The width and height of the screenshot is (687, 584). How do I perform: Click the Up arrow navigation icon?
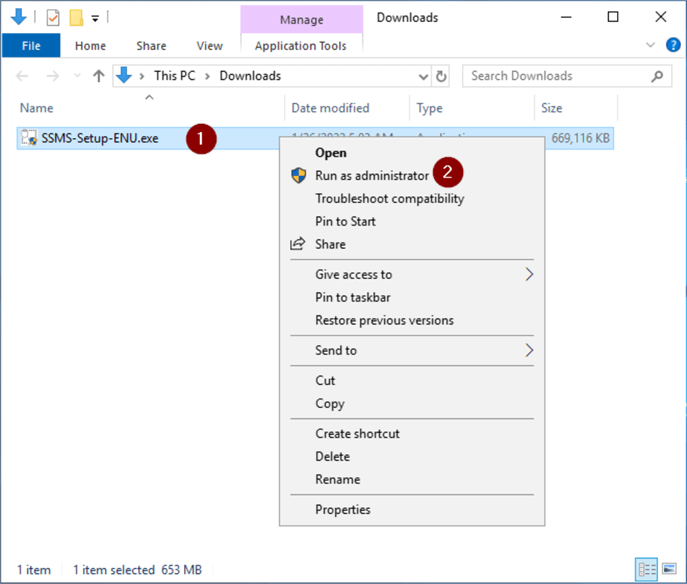98,76
